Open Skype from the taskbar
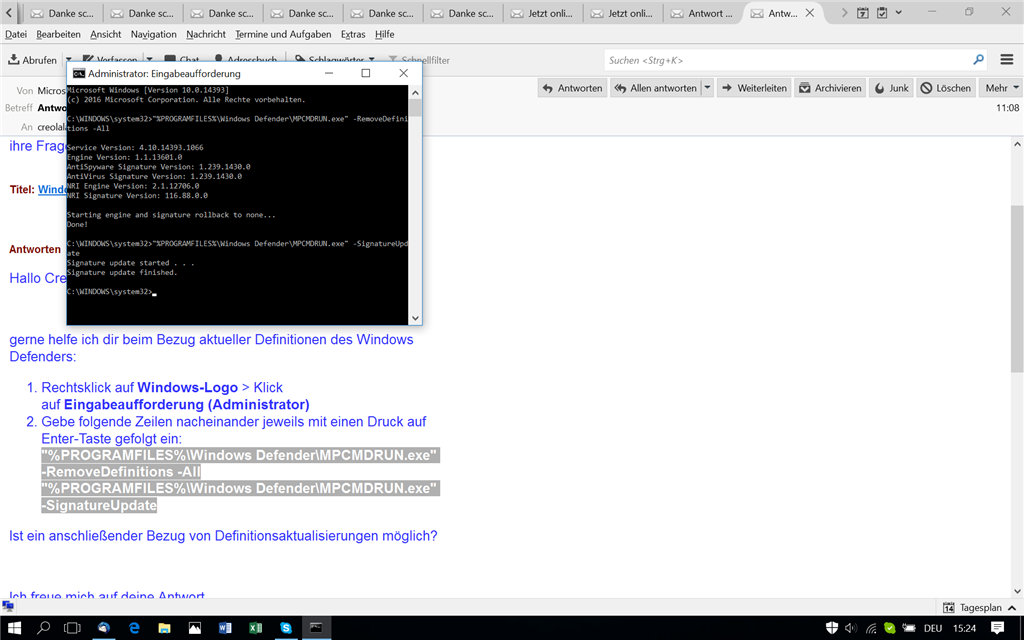The image size is (1024, 640). 286,628
